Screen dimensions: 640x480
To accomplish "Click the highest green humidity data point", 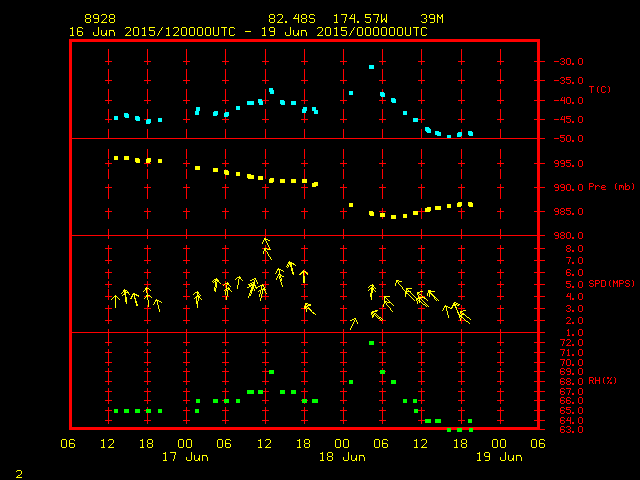I will click(x=371, y=343).
